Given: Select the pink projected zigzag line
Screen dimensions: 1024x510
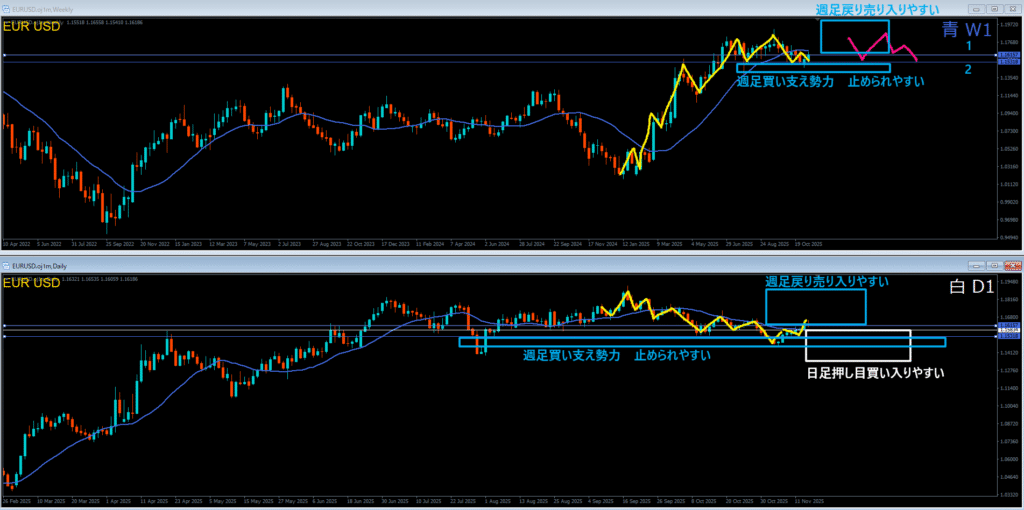Looking at the screenshot, I should [882, 47].
